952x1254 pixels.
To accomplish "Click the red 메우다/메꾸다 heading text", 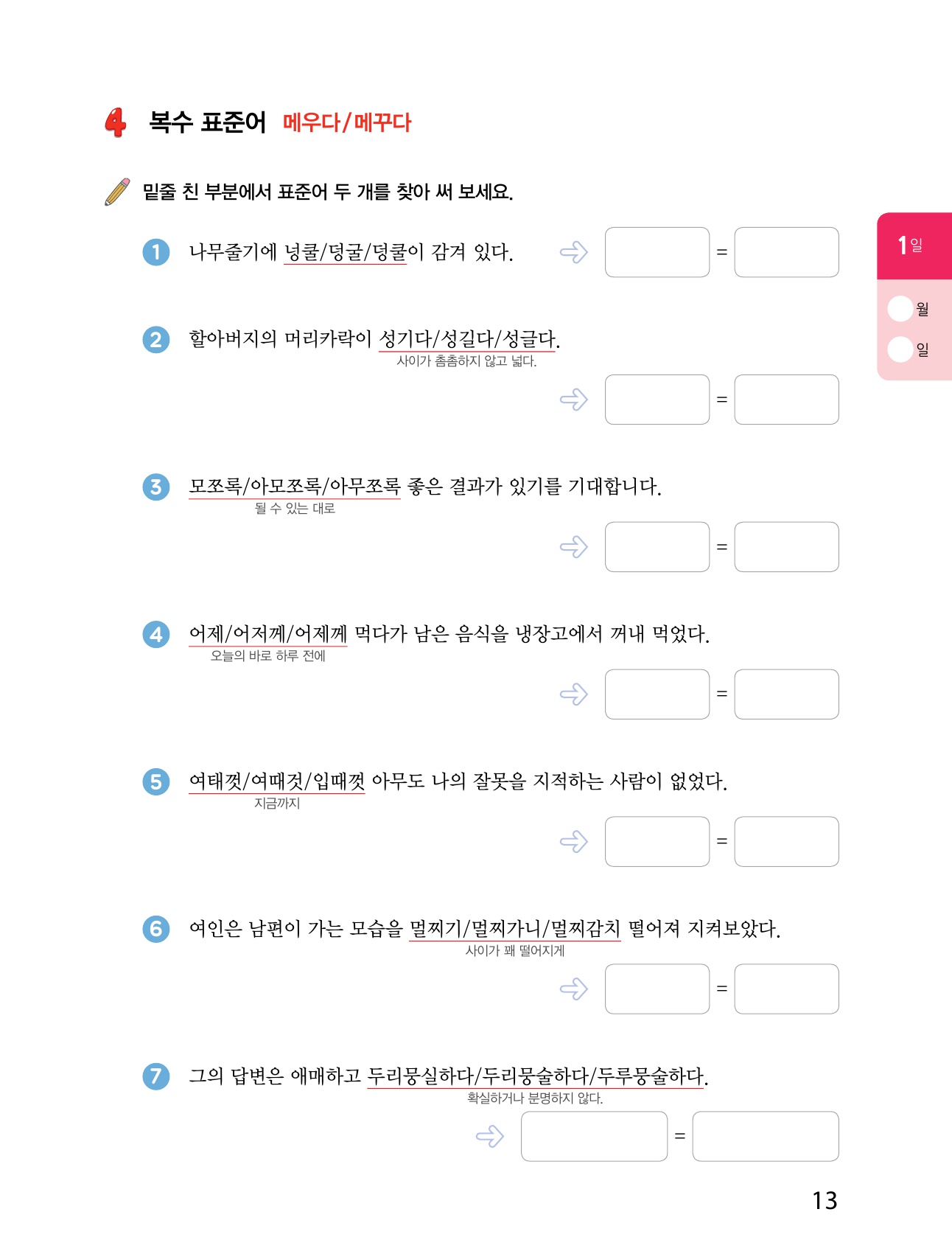I will (x=347, y=122).
